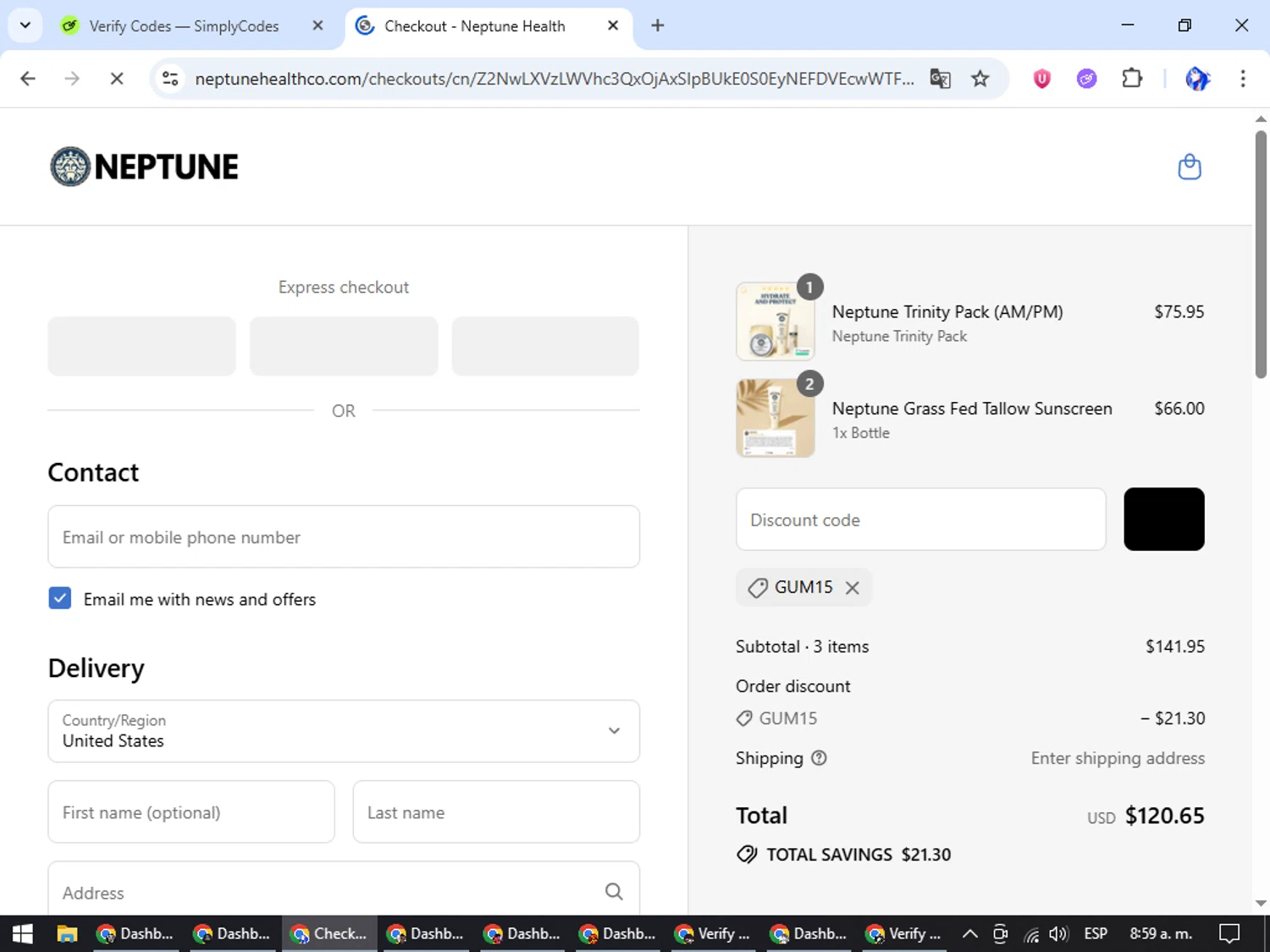Open the Extensions puzzle icon
This screenshot has width=1270, height=952.
click(x=1132, y=79)
